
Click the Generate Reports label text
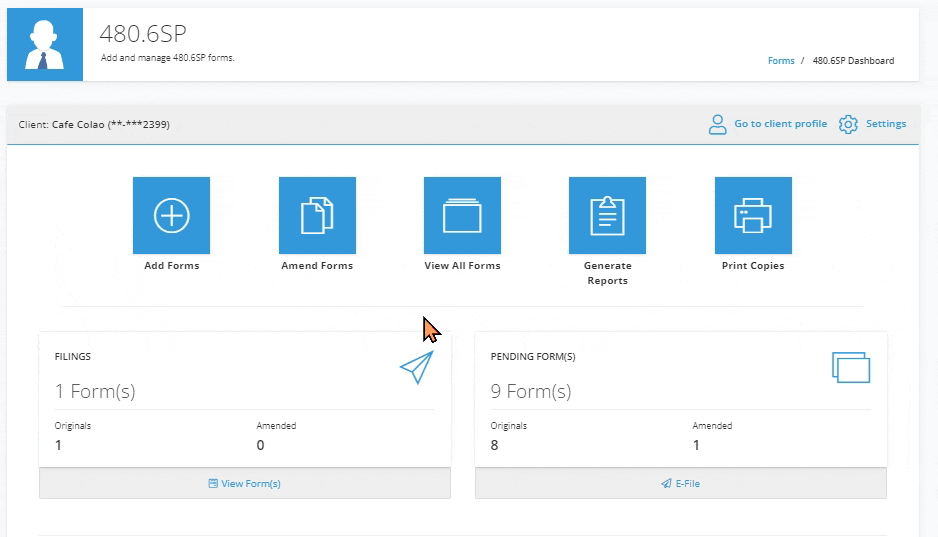click(x=607, y=273)
